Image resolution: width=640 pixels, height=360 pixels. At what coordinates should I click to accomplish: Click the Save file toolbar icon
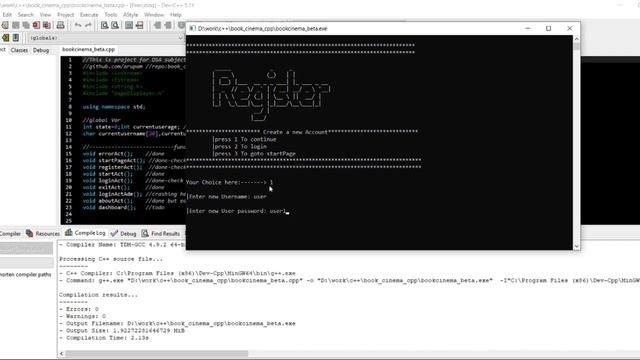(x=16, y=25)
